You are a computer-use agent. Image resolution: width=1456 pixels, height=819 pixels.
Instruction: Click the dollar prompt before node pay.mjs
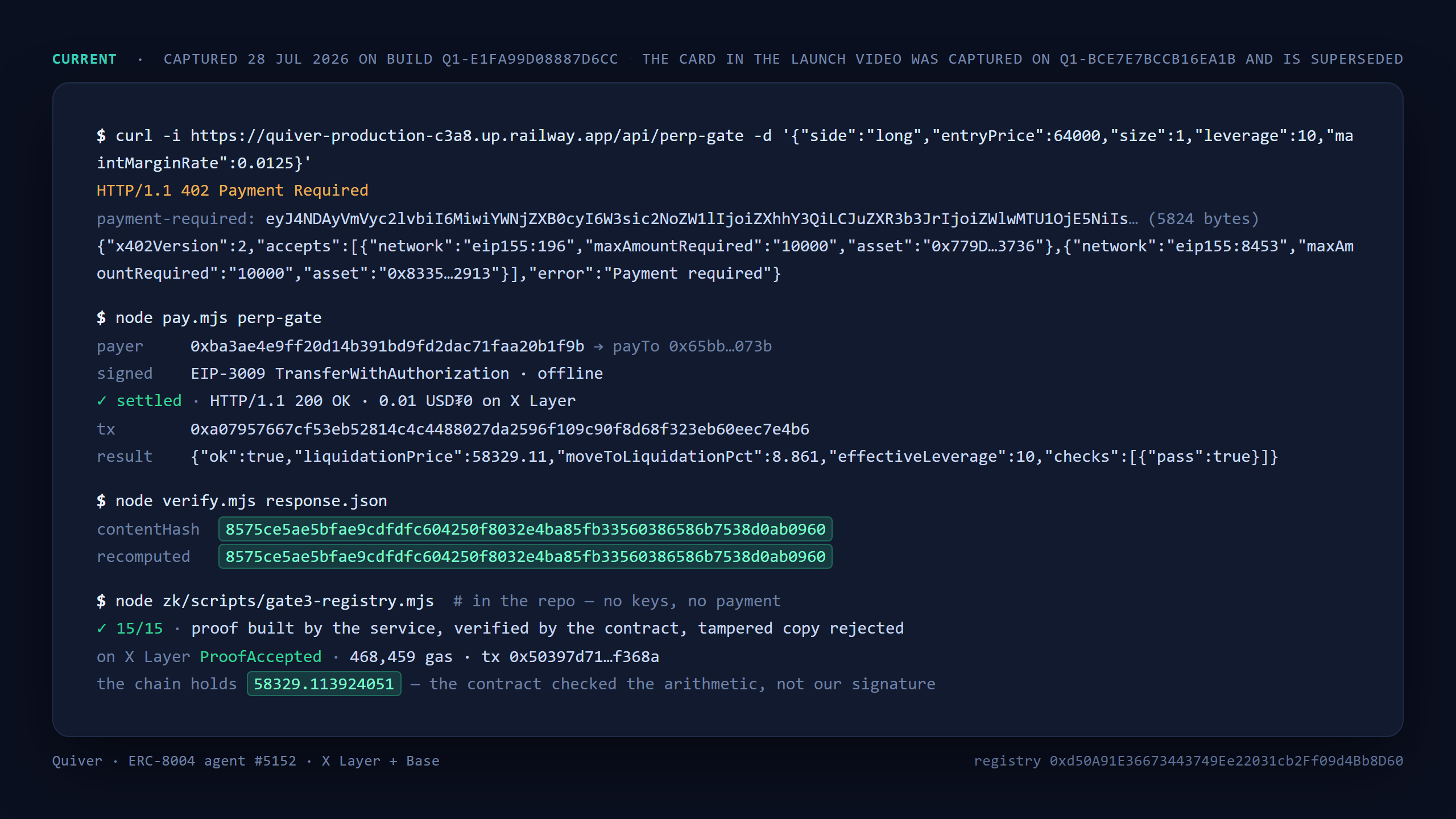click(101, 318)
